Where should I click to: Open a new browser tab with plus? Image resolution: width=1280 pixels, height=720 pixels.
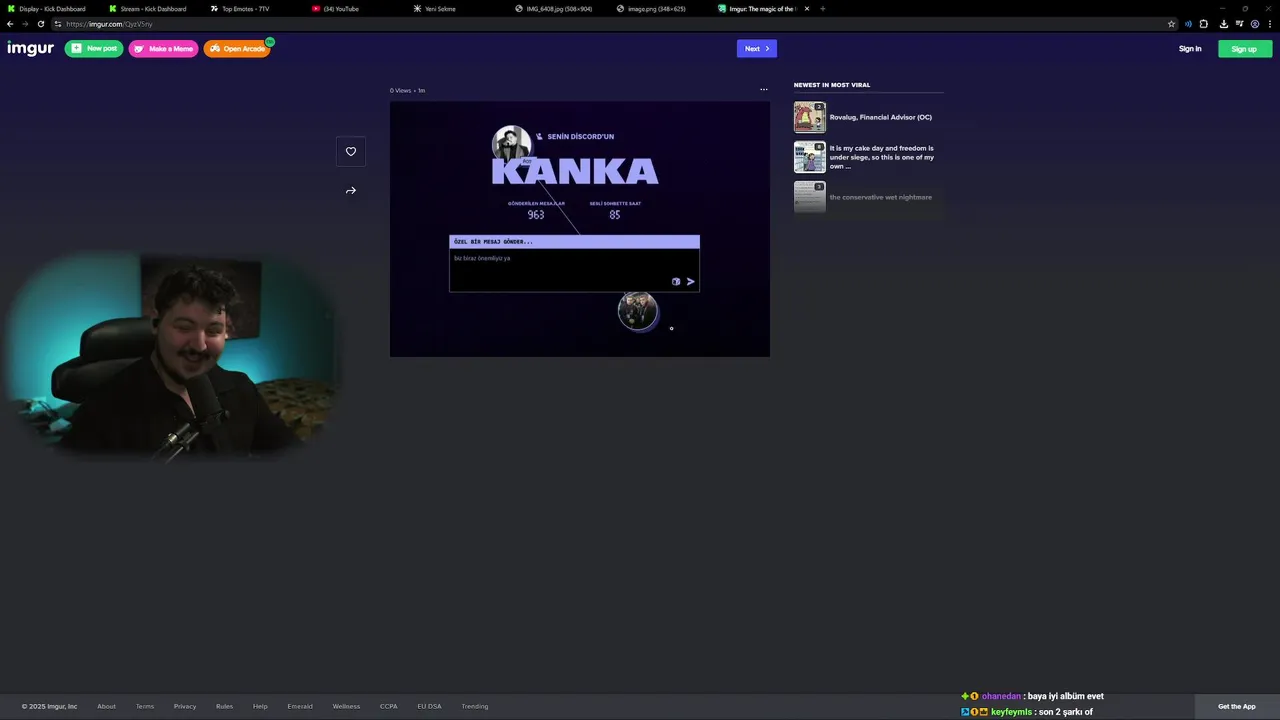click(x=823, y=9)
